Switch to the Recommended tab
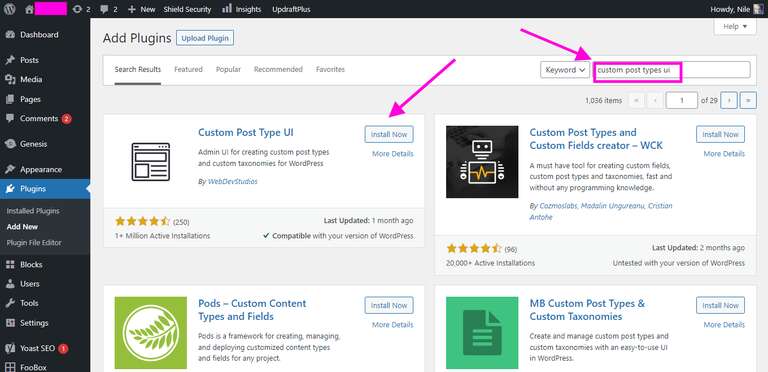Image resolution: width=768 pixels, height=372 pixels. coord(278,70)
